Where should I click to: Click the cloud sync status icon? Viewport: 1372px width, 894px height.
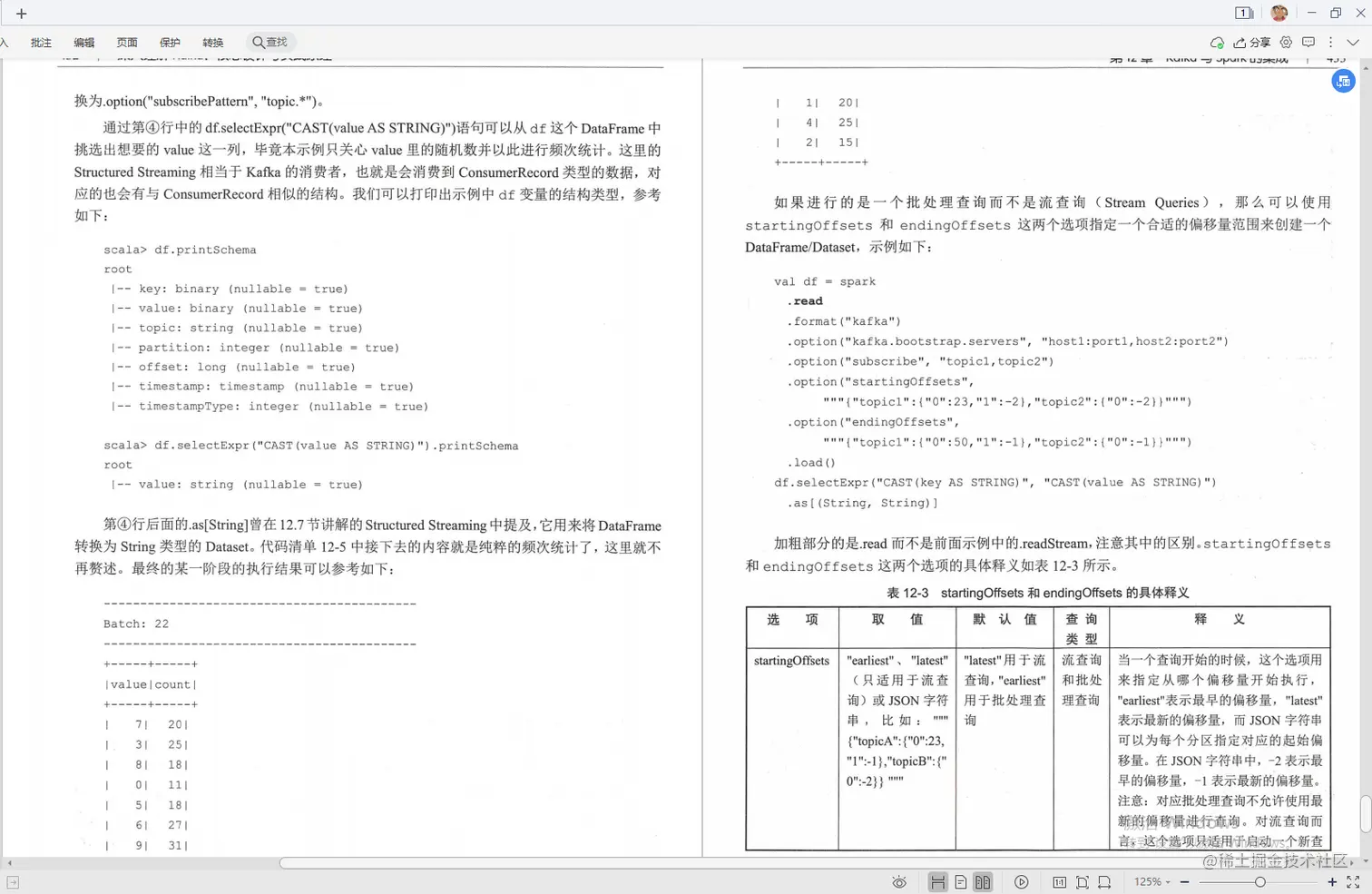pos(1218,42)
